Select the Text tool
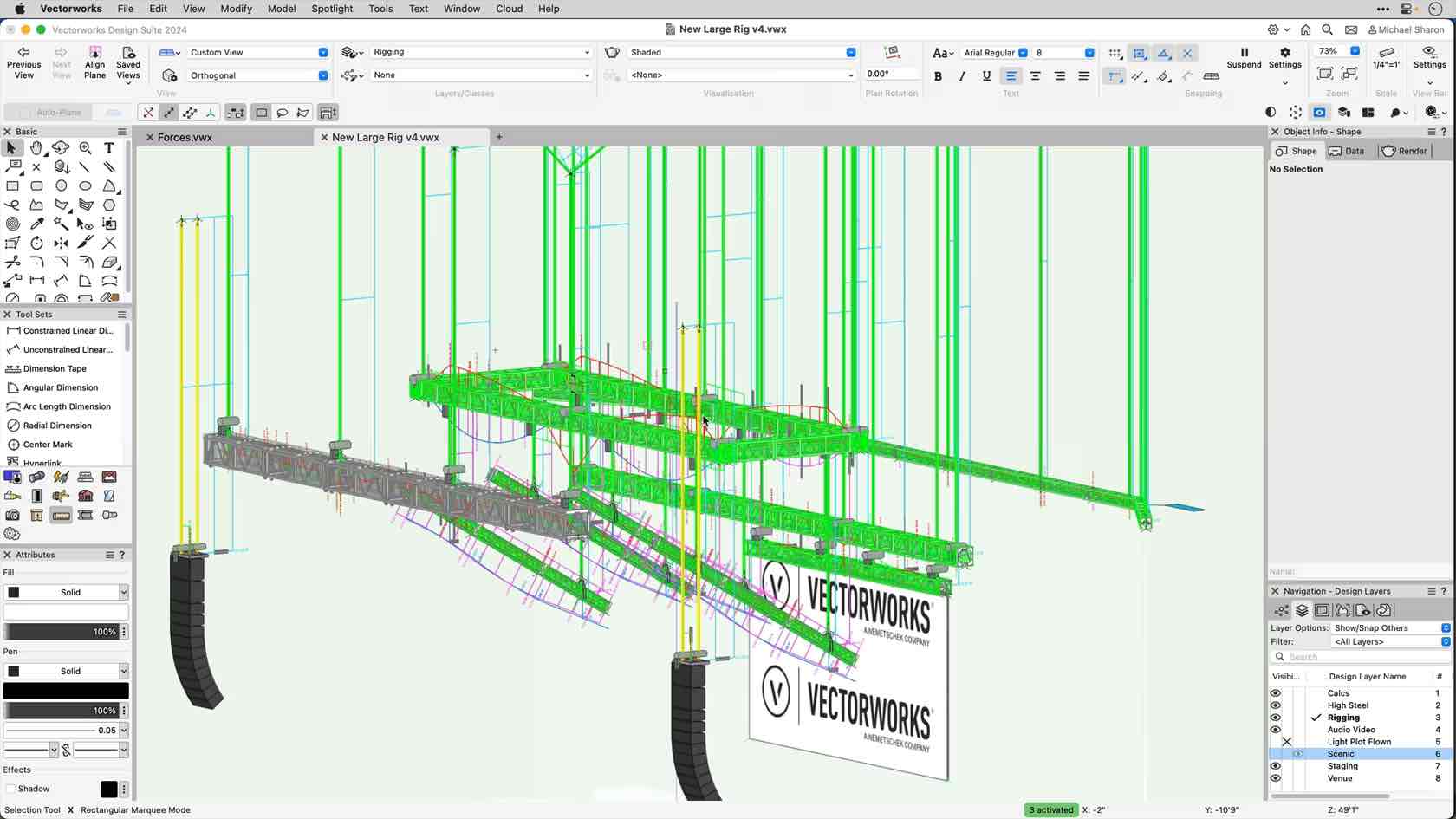 pos(109,148)
